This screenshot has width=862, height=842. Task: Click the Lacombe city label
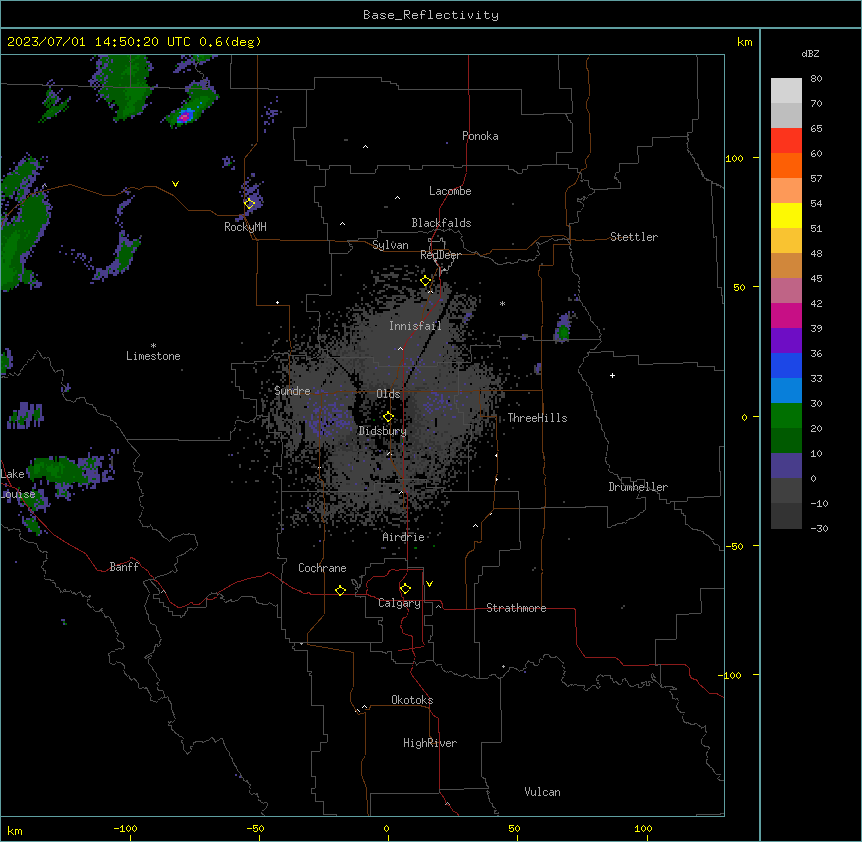point(450,191)
